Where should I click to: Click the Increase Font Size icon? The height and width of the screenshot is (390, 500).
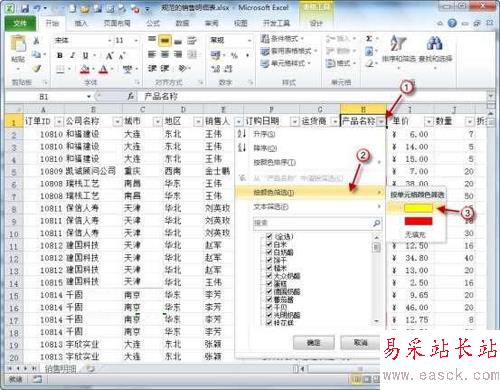tap(109, 55)
